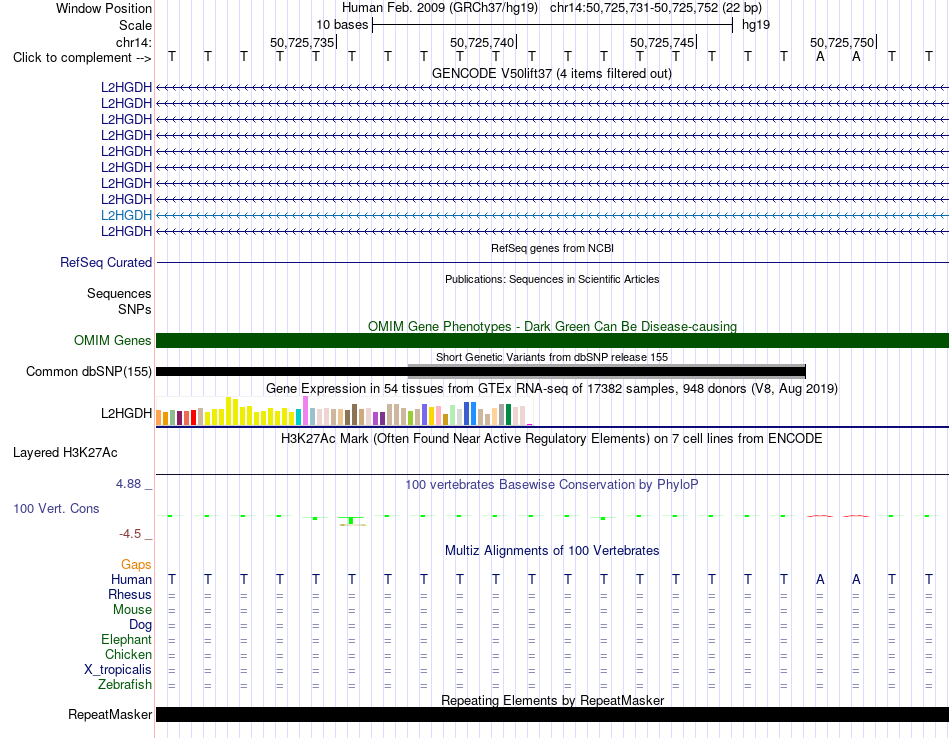The image size is (950, 738).
Task: Click the dark green OMIM gene bar
Action: (x=552, y=341)
